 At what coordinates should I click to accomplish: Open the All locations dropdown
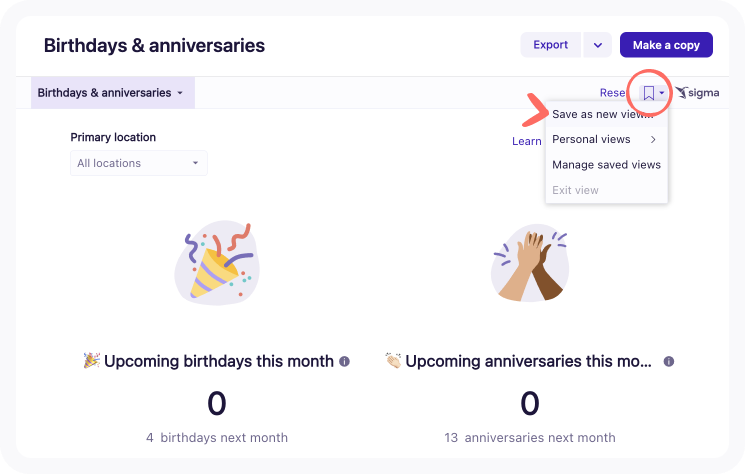138,163
